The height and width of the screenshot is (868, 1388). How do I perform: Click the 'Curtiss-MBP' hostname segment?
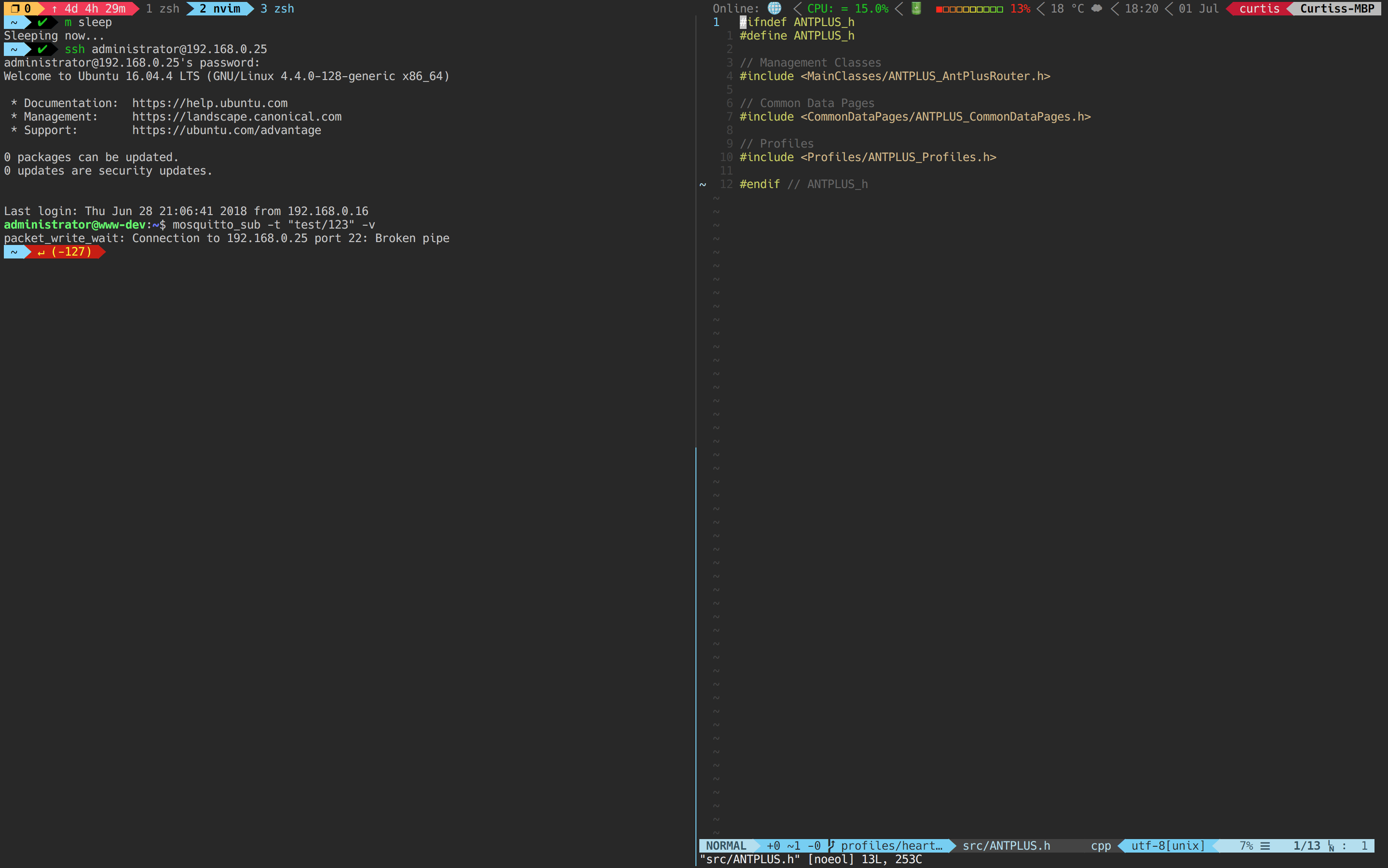1337,9
